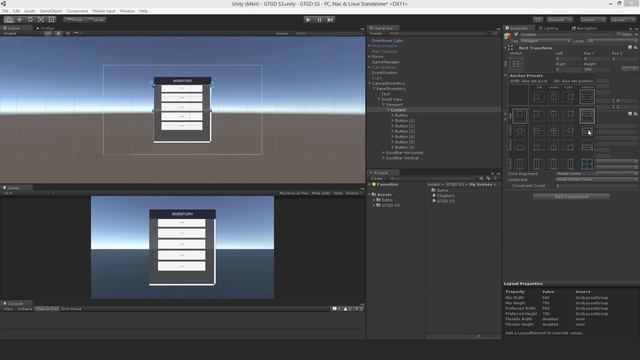Select the Hand tool in the toolbar
Screen dimensions: 640x360
pos(9,20)
